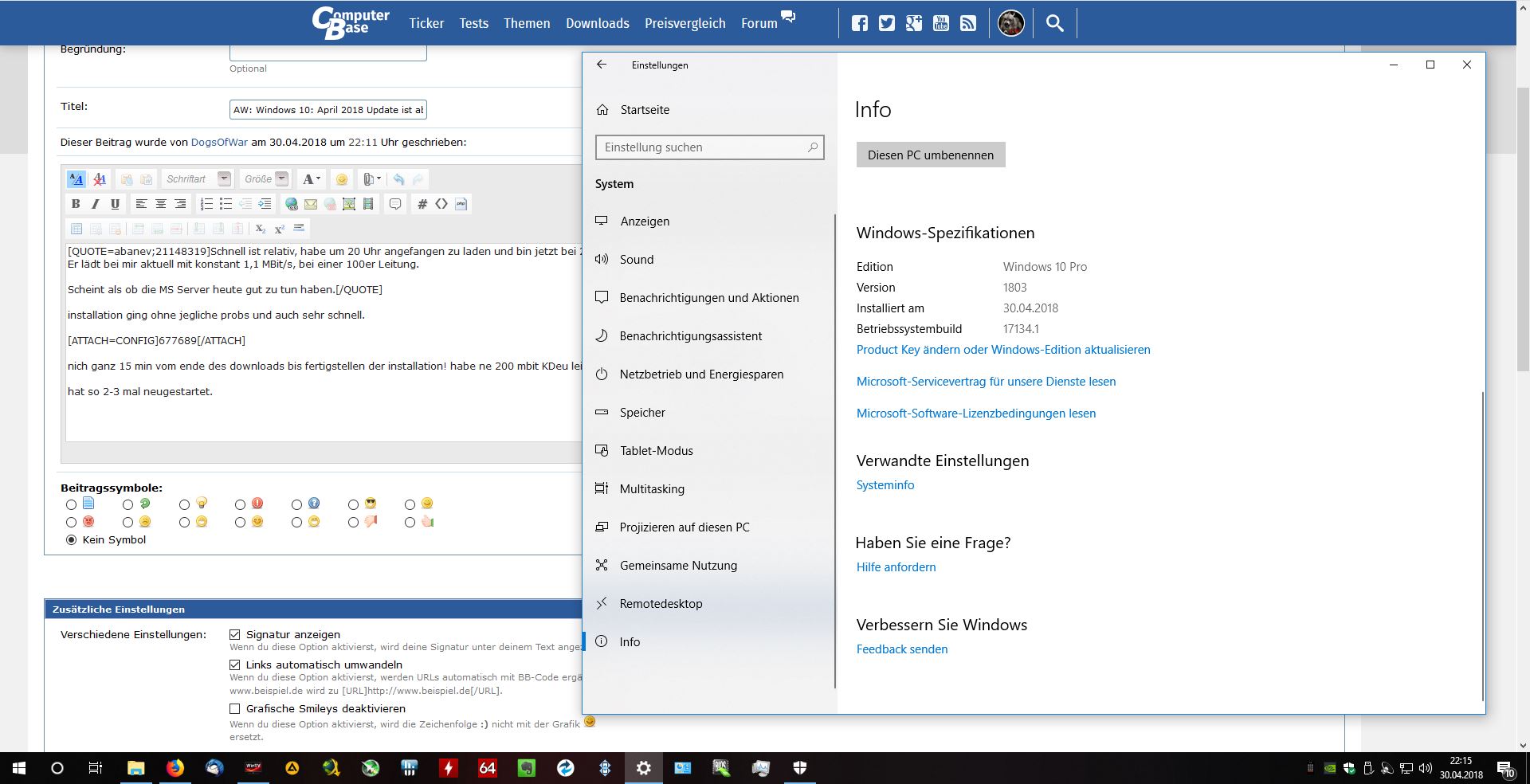
Task: Open ComputerBase site search
Action: click(1054, 23)
